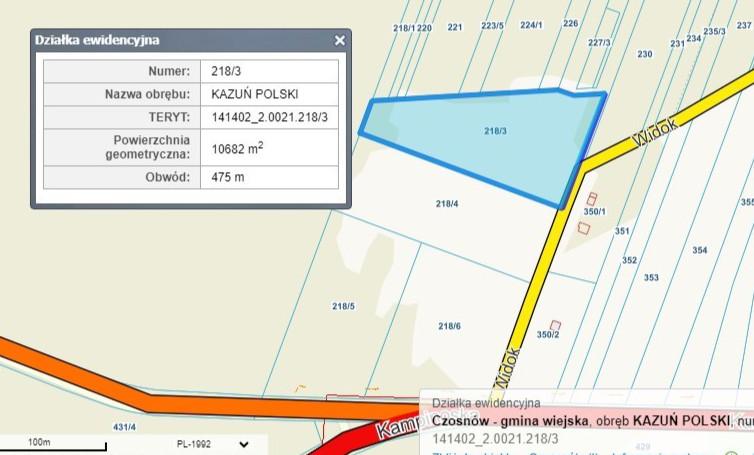Click the Powierzchnia geometryczna value 10682 m²
The height and width of the screenshot is (455, 754).
click(x=240, y=148)
